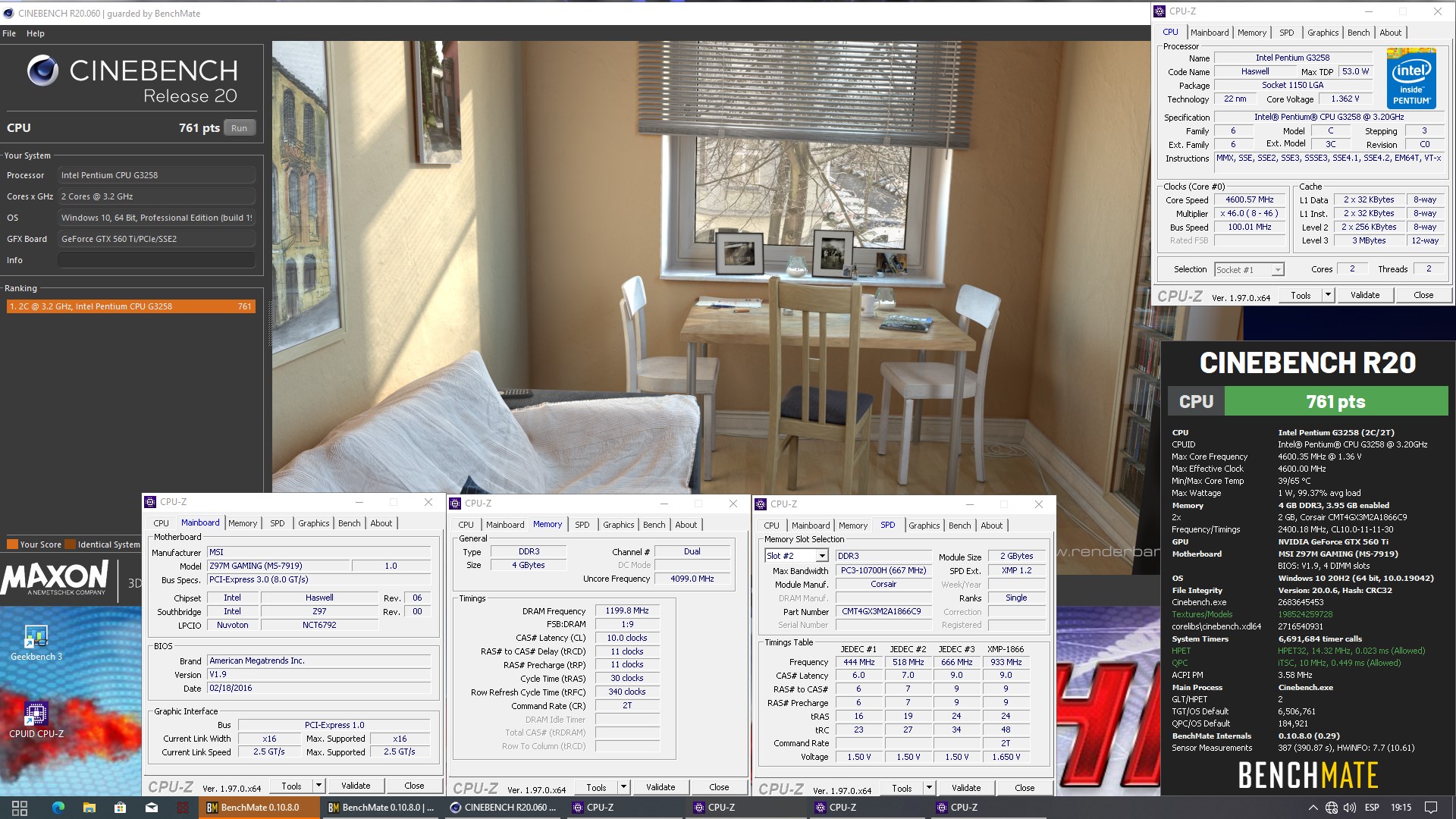The image size is (1456, 819).
Task: Click the 19:15 clock in taskbar
Action: coord(1401,808)
